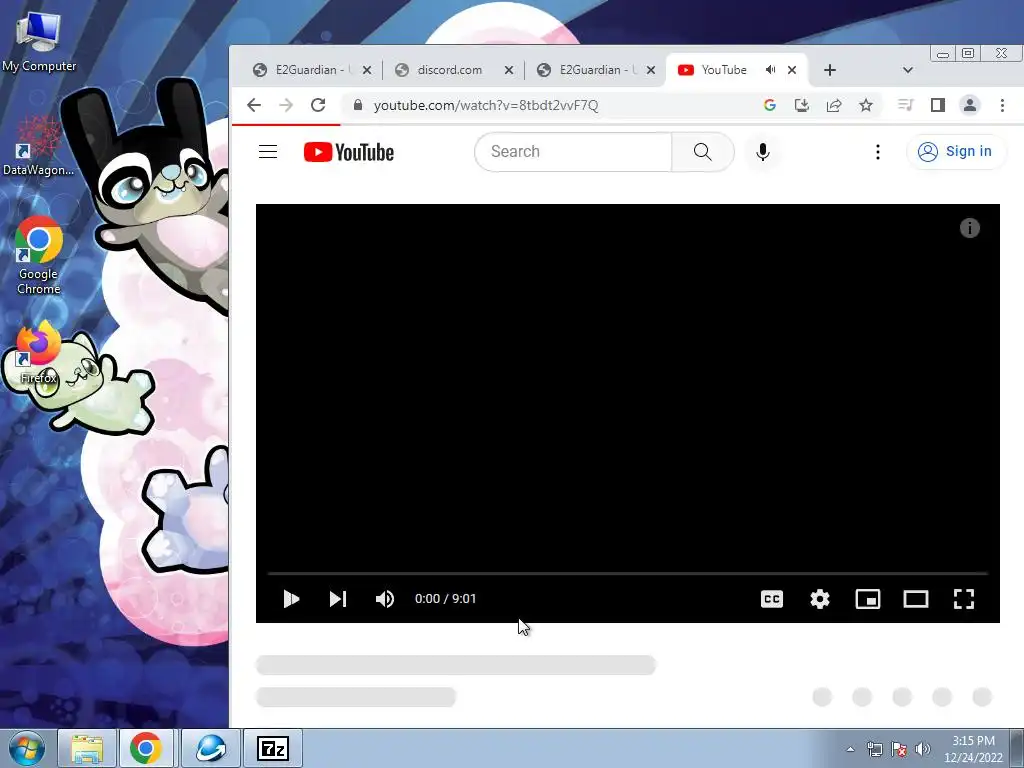Close the discord.com tab
The image size is (1024, 768).
click(x=509, y=70)
